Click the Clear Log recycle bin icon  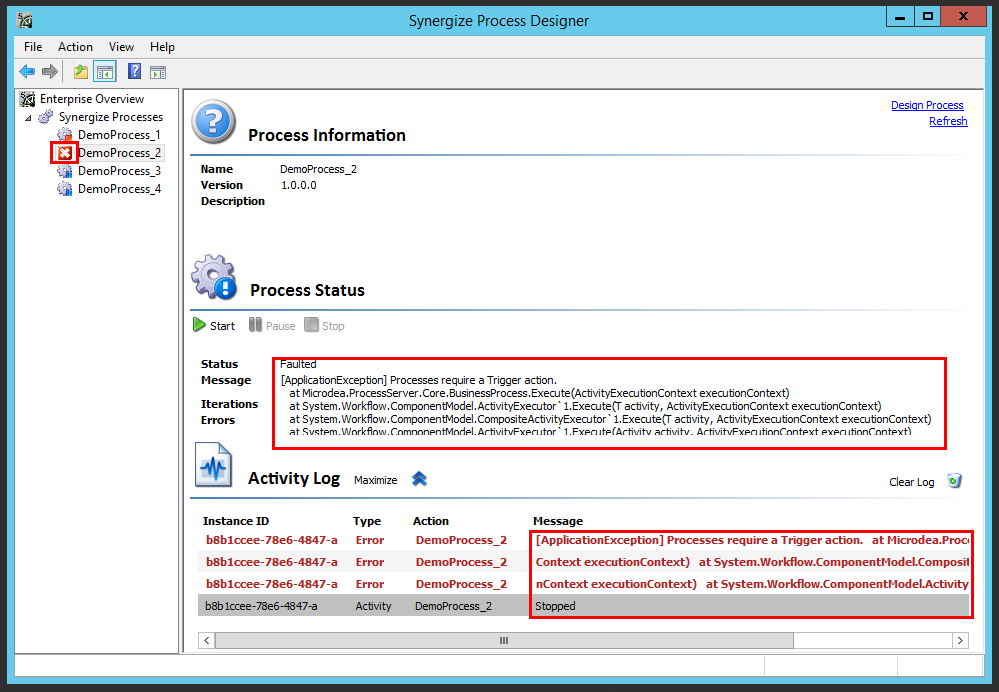tap(954, 480)
